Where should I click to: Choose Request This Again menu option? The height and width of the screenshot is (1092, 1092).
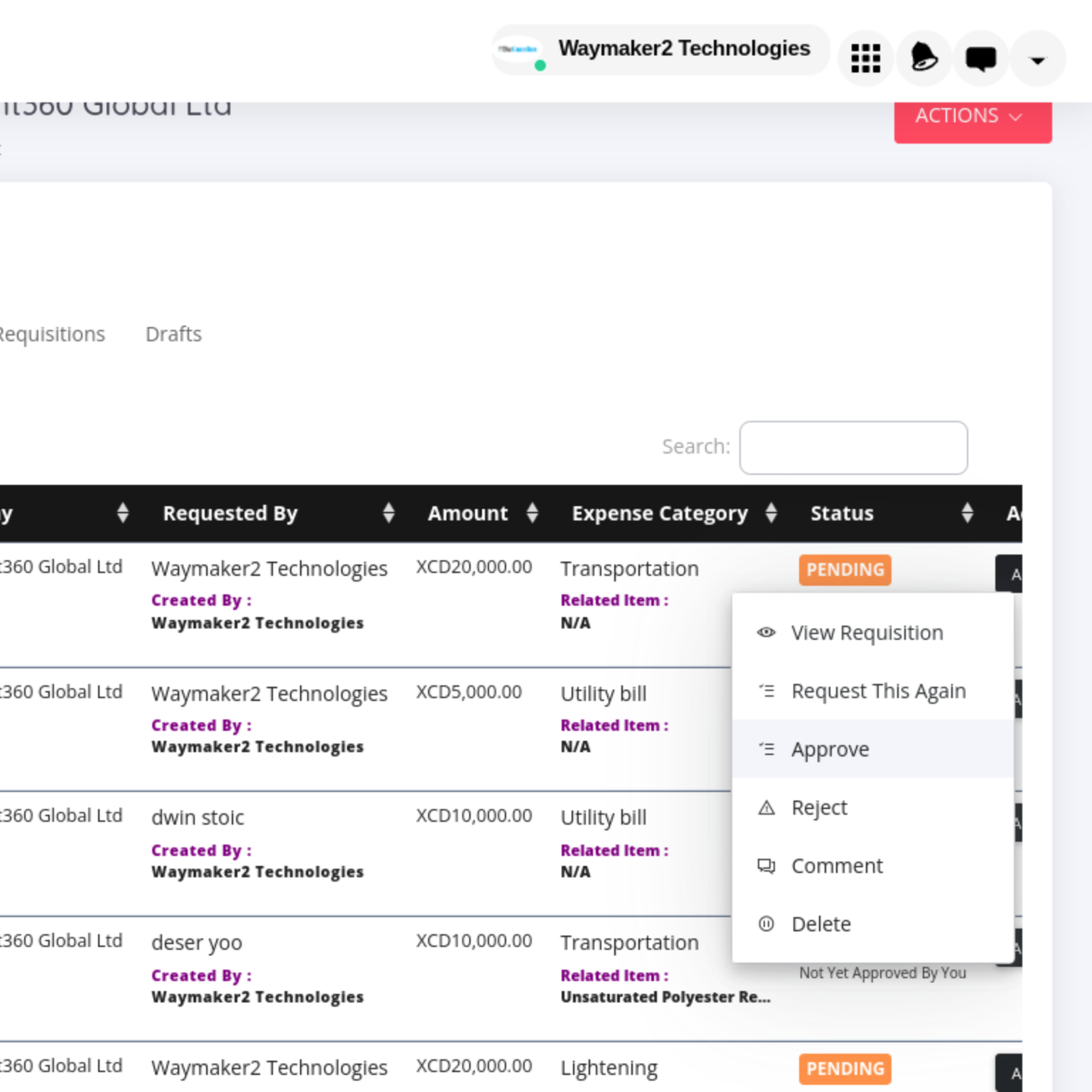click(878, 691)
